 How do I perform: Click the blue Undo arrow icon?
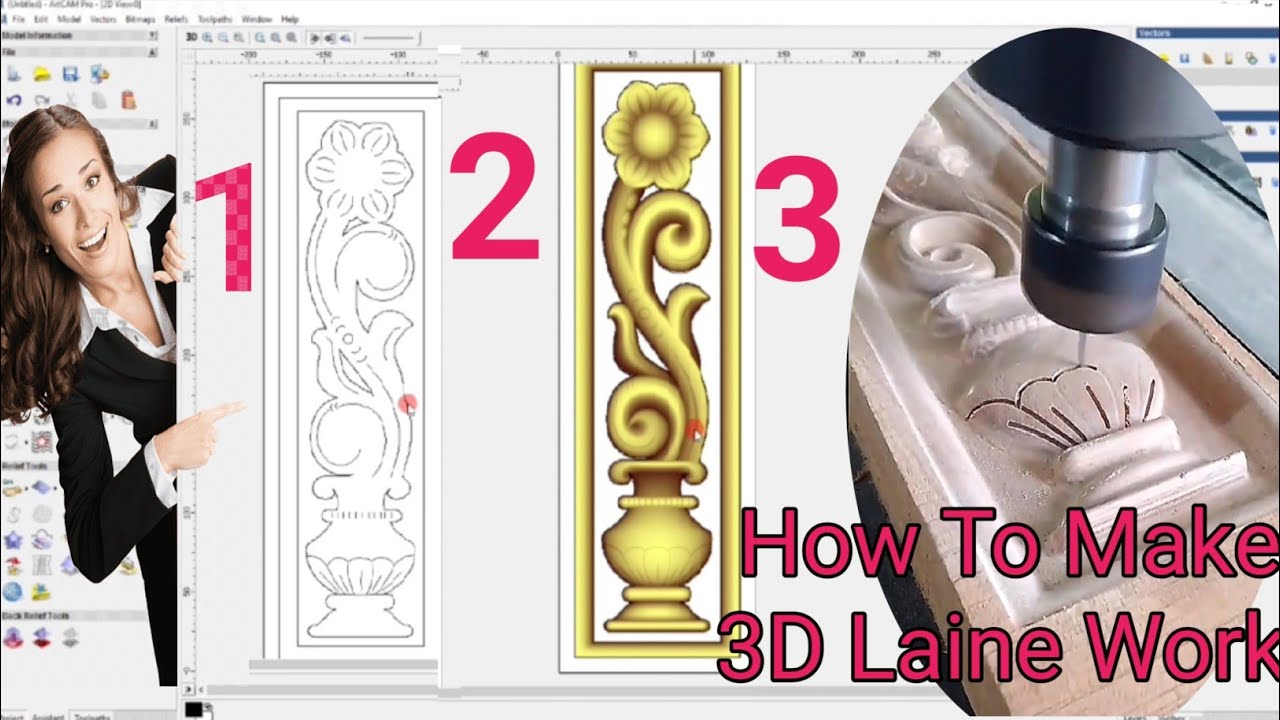click(x=14, y=100)
